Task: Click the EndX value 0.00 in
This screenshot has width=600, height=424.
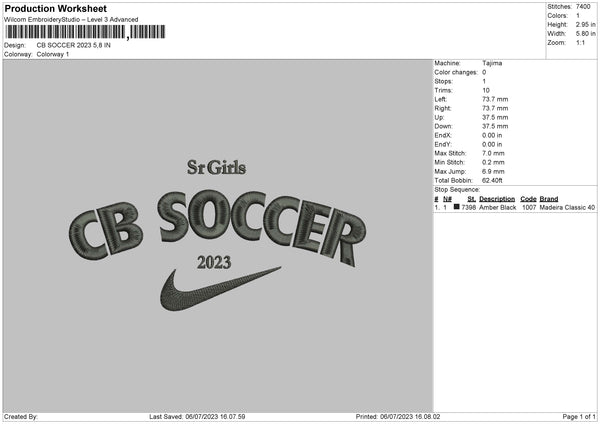Action: coord(492,135)
